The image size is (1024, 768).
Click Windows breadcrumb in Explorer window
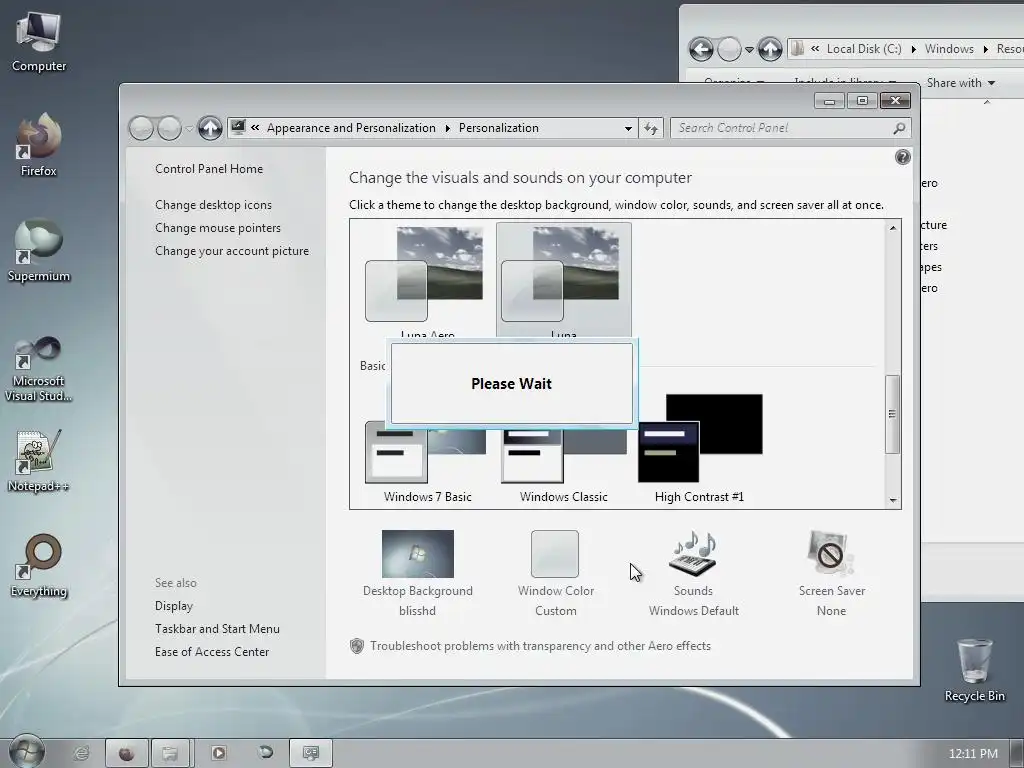tap(949, 49)
